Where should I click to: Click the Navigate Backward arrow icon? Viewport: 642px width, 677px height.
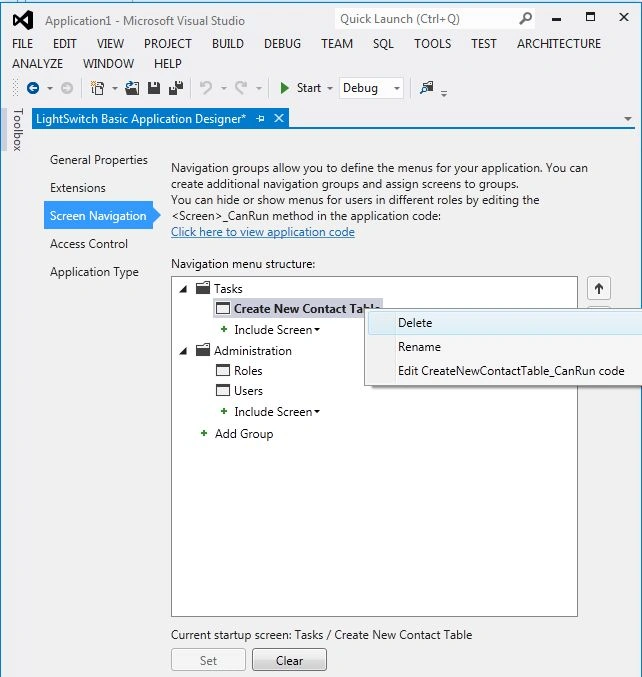coord(33,88)
